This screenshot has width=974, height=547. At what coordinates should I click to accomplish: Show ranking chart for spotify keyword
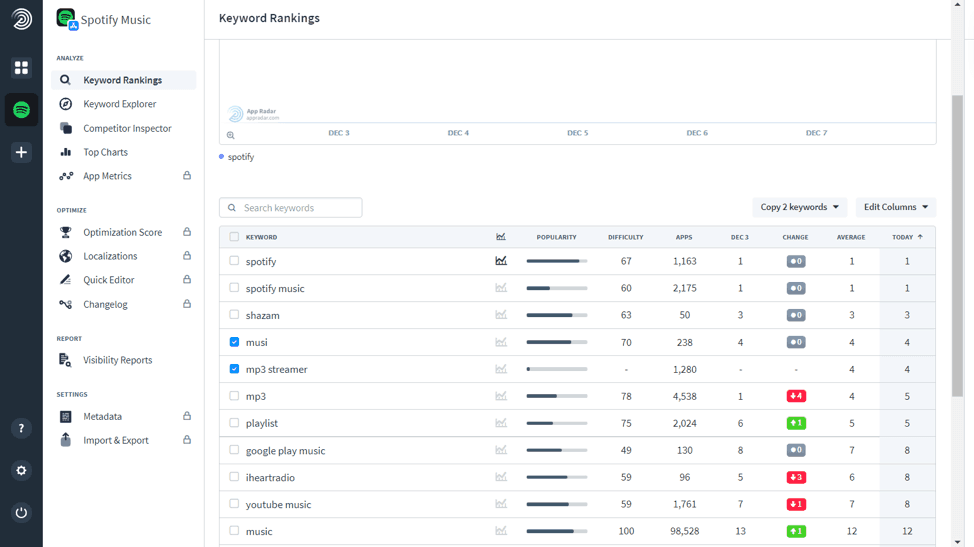pos(501,261)
